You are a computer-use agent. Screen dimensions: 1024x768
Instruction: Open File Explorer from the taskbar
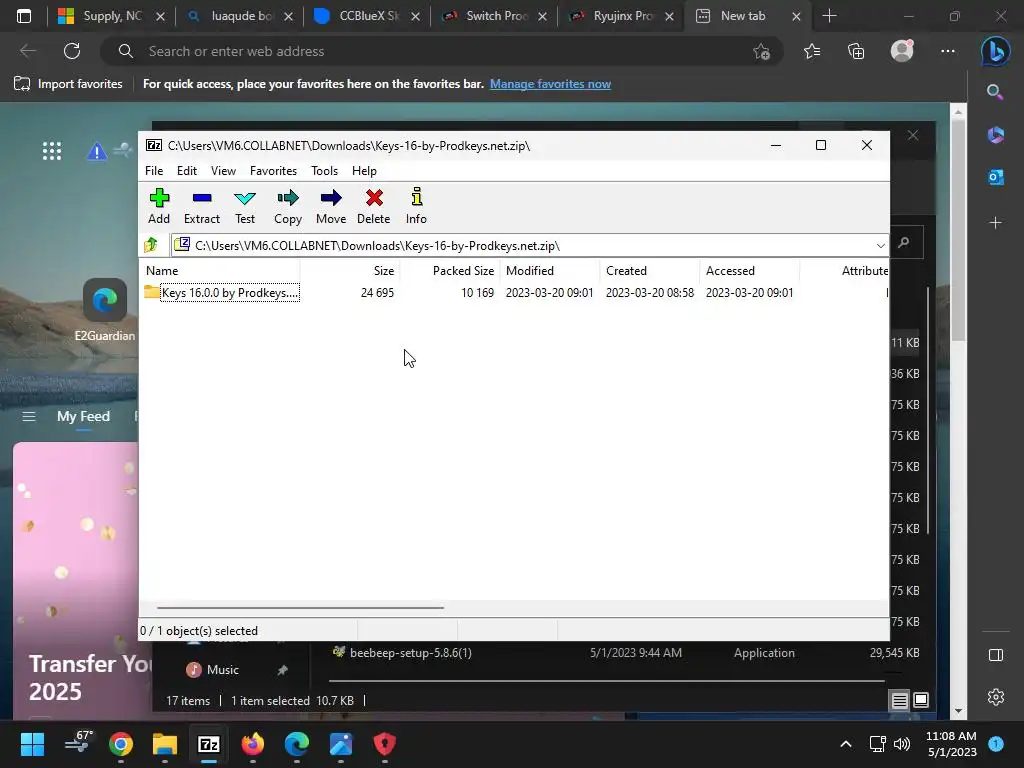(165, 744)
